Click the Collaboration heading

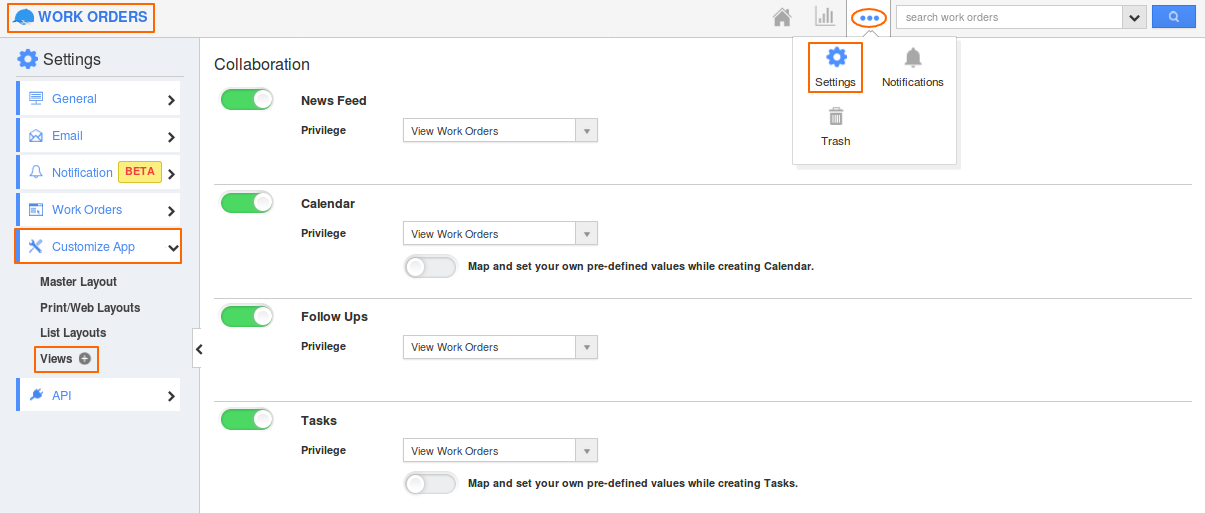(x=262, y=64)
